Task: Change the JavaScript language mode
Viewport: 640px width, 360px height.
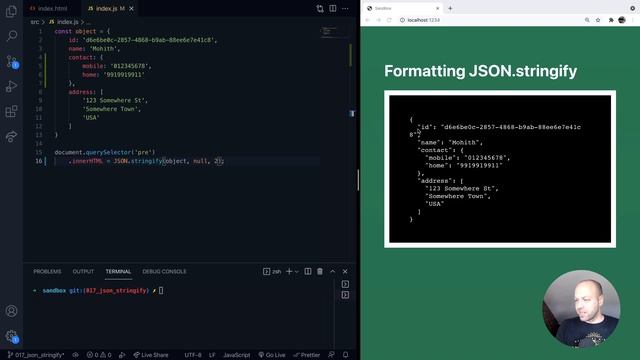Action: [x=237, y=355]
